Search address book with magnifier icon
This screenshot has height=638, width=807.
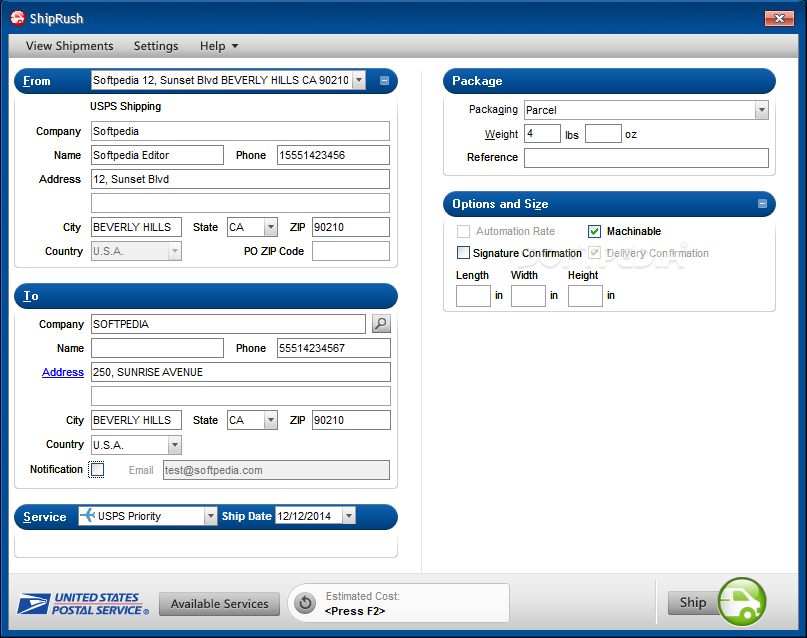[x=381, y=324]
